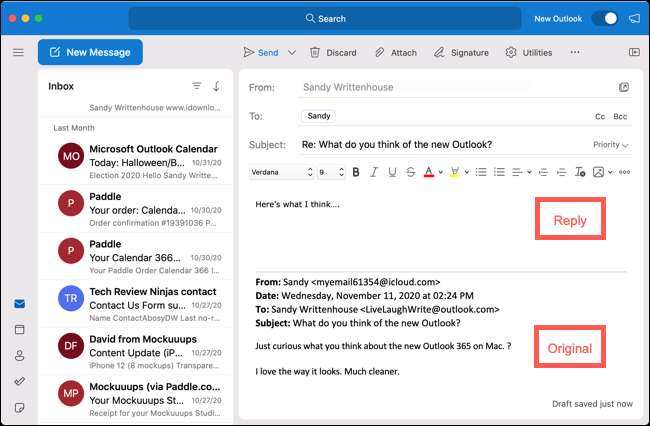This screenshot has height=426, width=650.
Task: Click inside the Search field
Action: [x=325, y=18]
